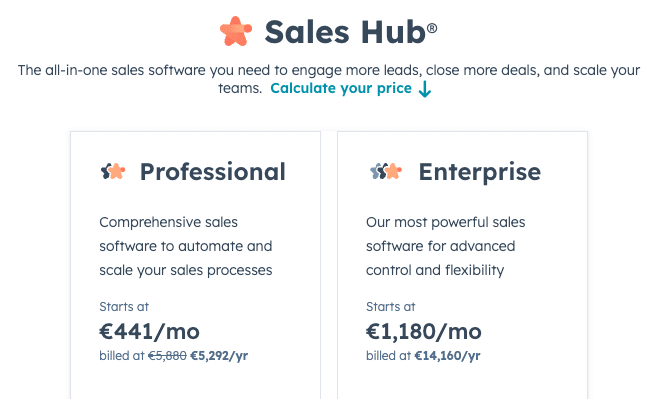Click the struck-through €5,880 price

point(167,356)
